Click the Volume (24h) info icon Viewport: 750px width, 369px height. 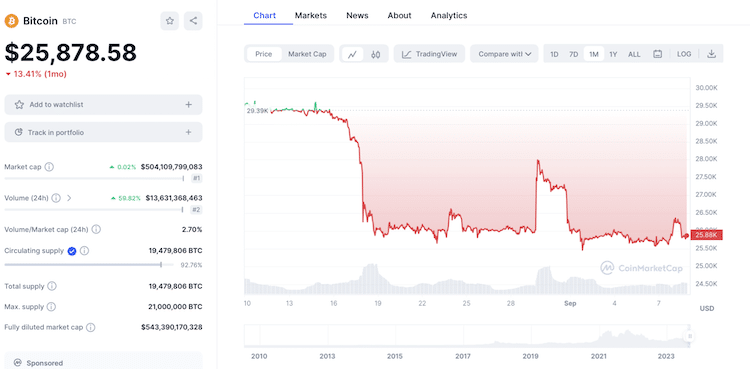[x=56, y=198]
